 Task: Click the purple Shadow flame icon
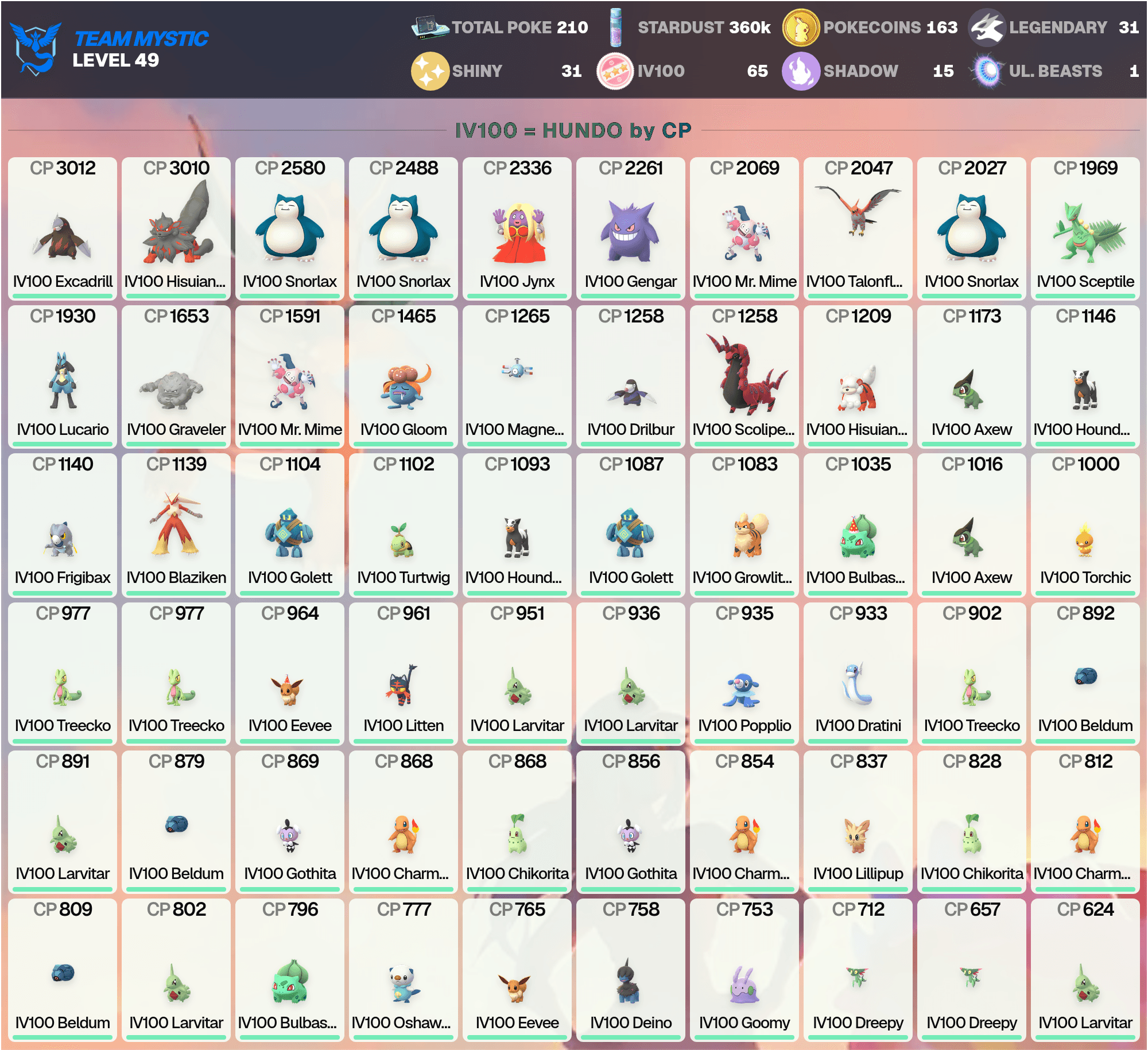pos(801,71)
